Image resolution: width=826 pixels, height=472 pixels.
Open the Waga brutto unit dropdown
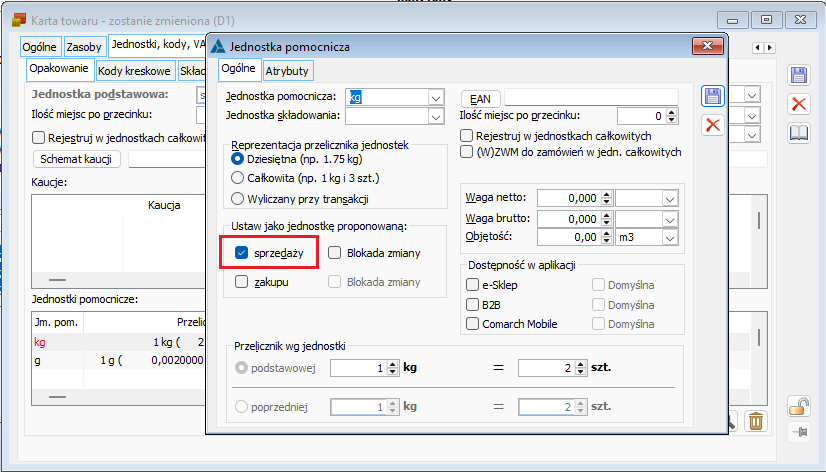670,219
